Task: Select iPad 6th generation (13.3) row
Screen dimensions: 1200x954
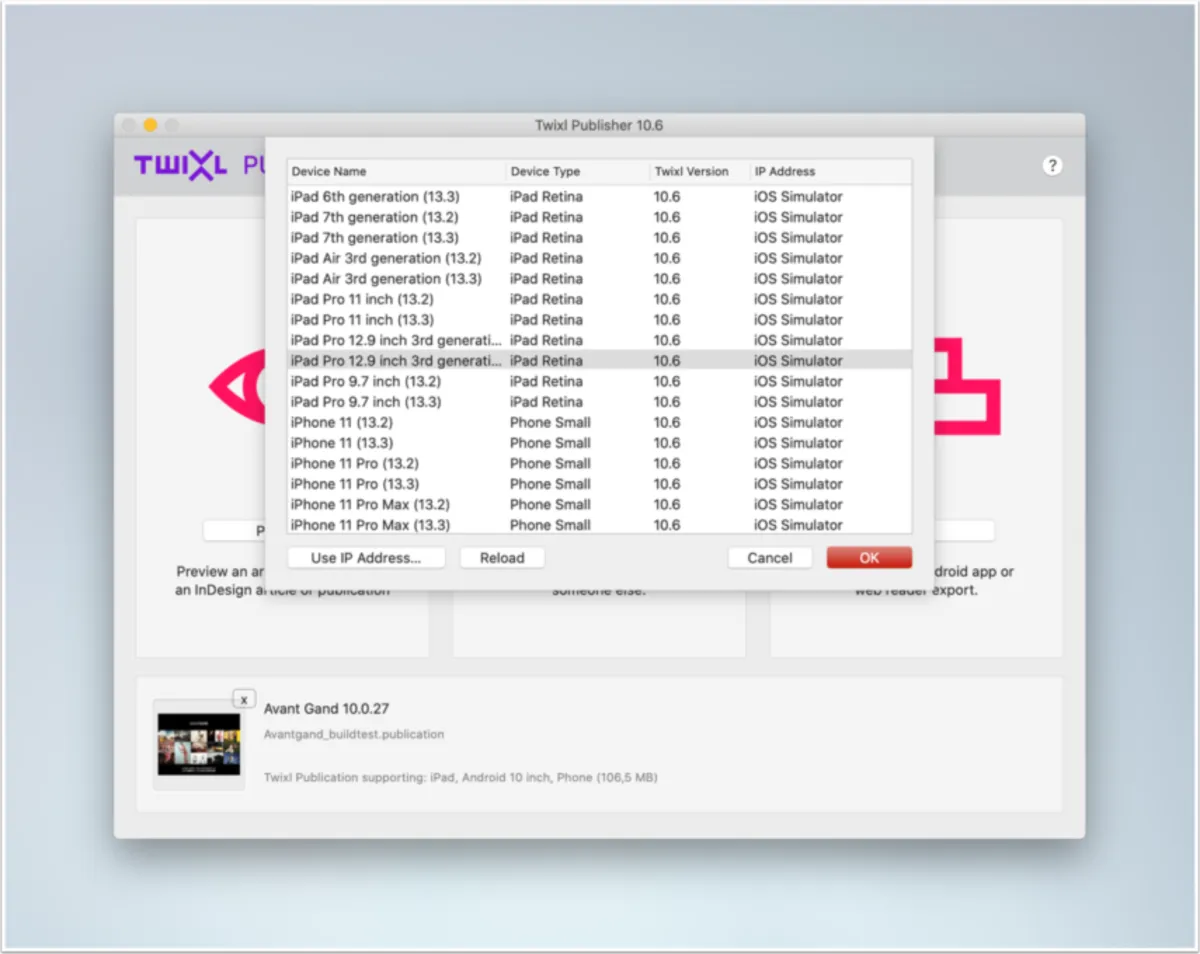Action: [599, 197]
